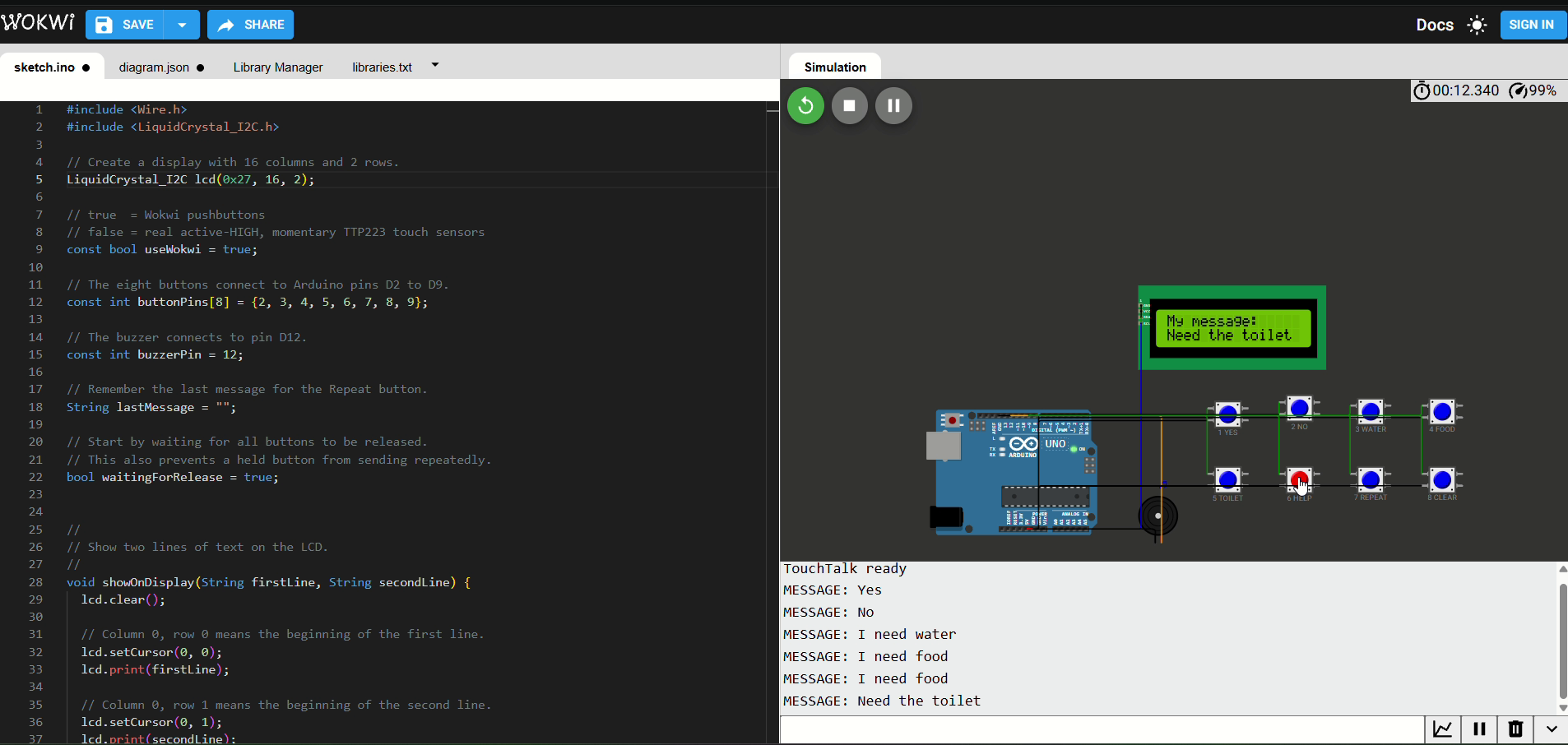The image size is (1568, 745).
Task: Push the 5 TOILET pushbutton
Action: tap(1227, 479)
